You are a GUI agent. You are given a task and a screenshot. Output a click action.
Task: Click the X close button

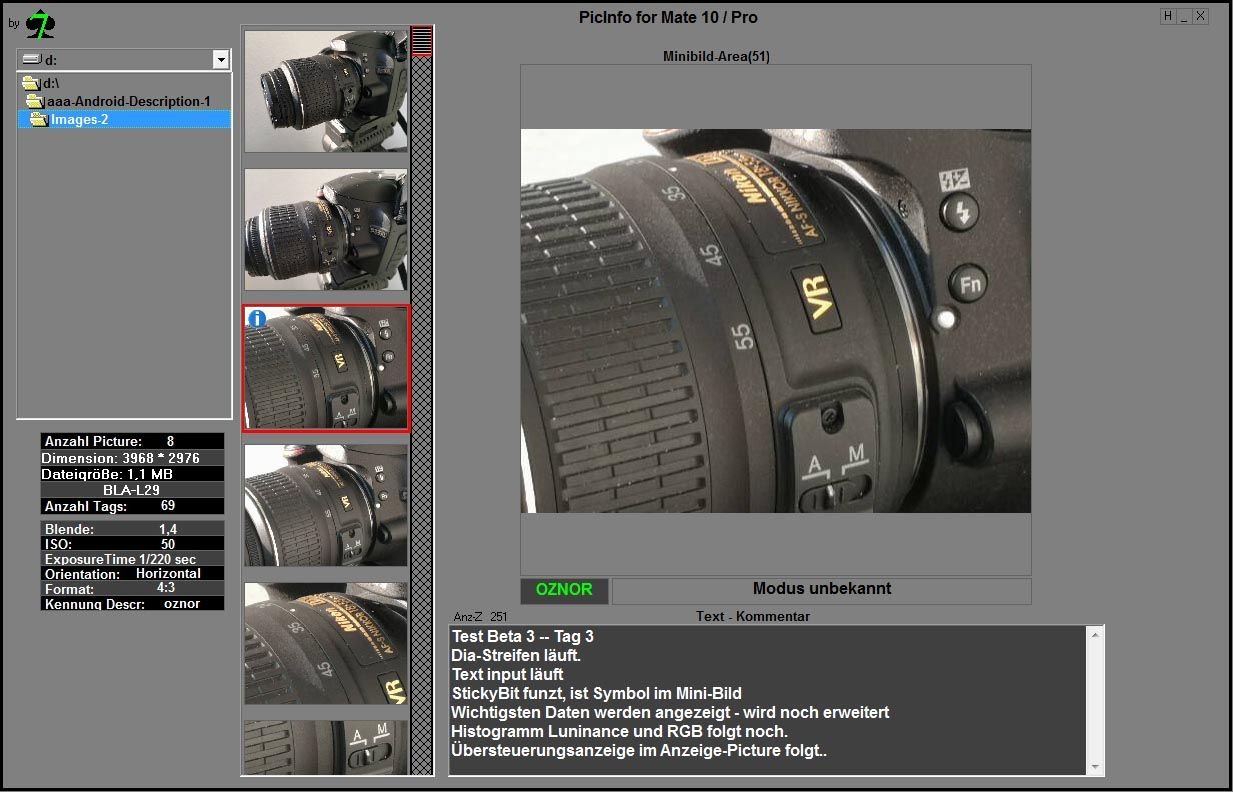1201,16
